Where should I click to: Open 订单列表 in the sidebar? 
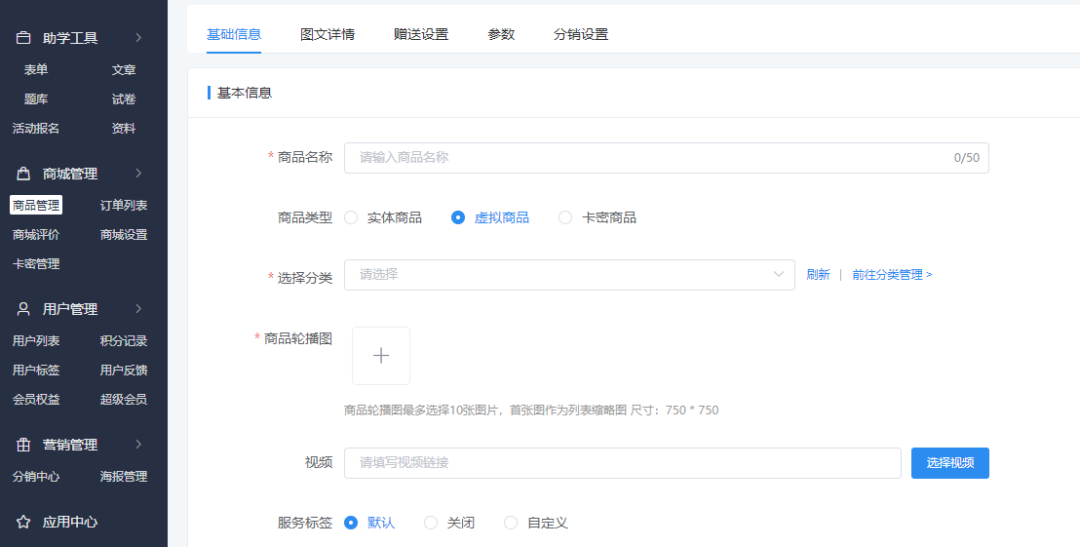tap(124, 205)
